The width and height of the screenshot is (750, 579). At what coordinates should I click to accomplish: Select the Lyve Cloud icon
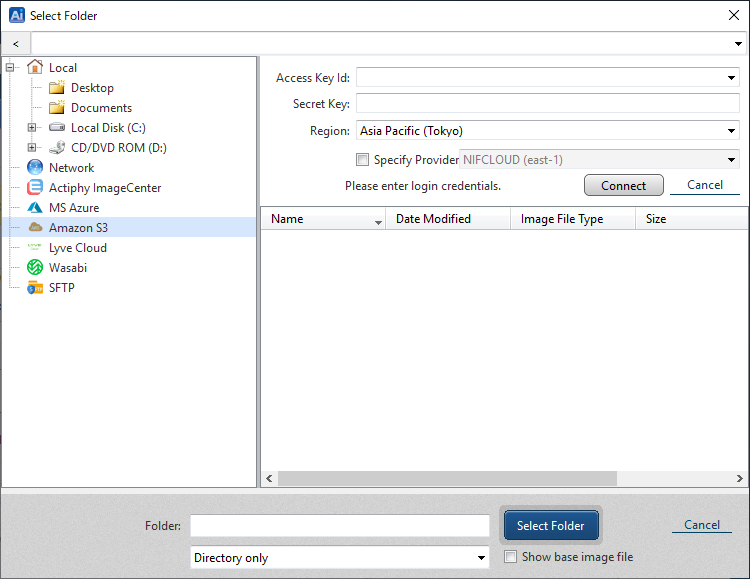(x=36, y=248)
